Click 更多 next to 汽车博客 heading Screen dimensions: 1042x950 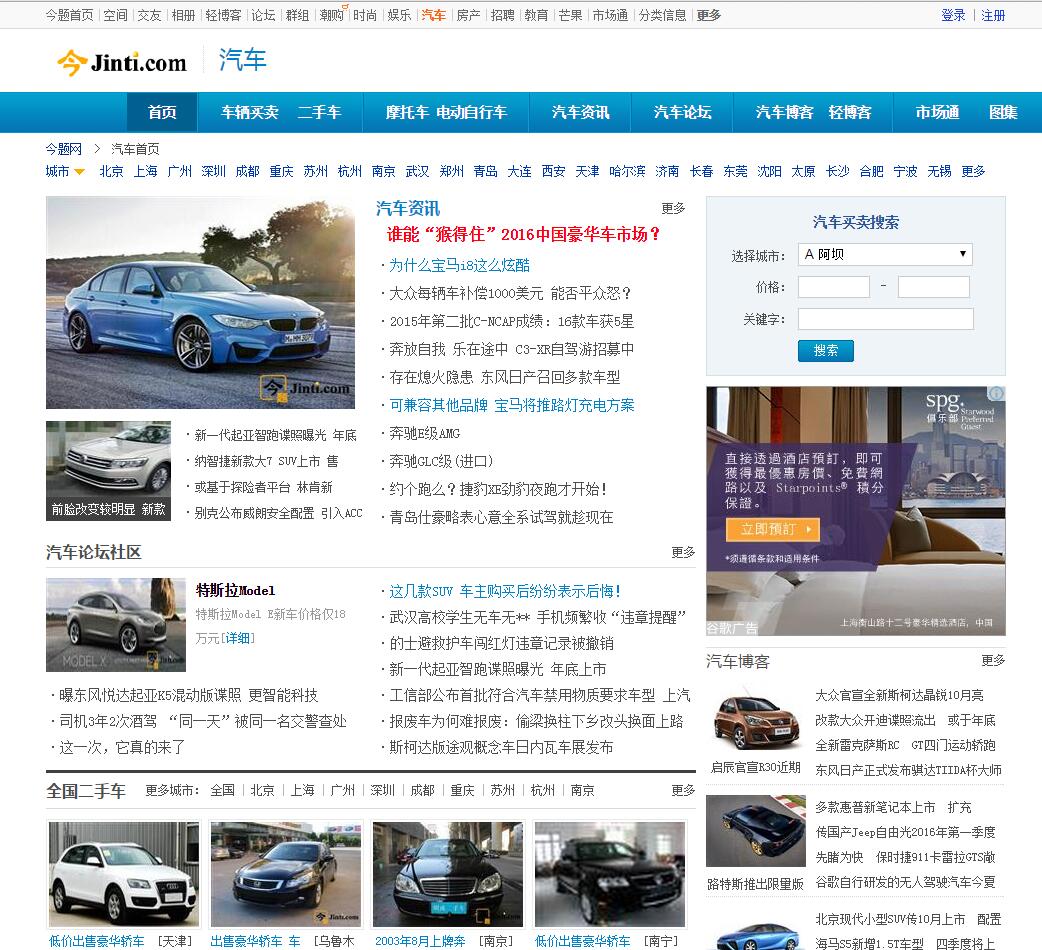(993, 660)
